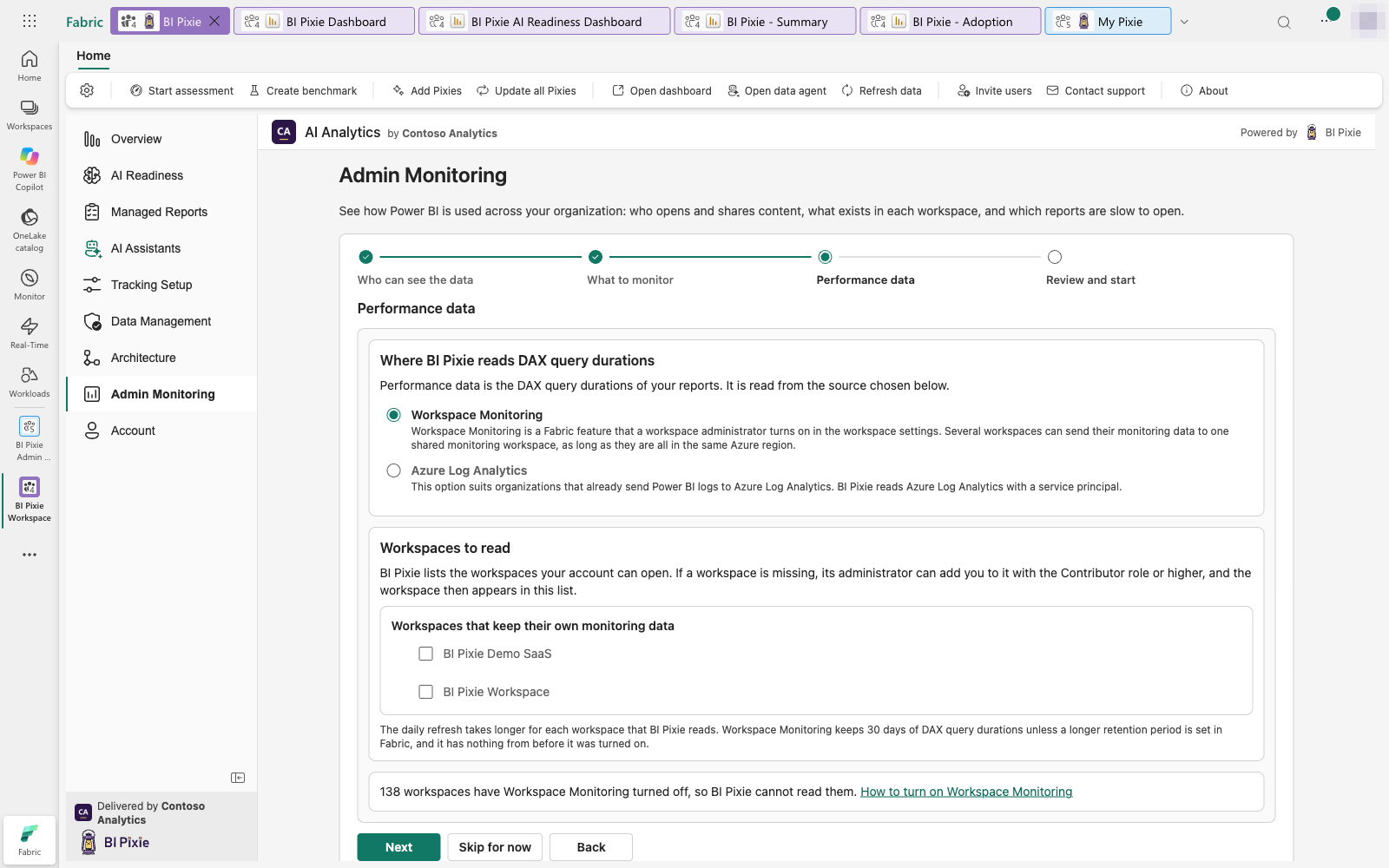Open the settings gear in toolbar
Image resolution: width=1389 pixels, height=868 pixels.
pos(87,90)
